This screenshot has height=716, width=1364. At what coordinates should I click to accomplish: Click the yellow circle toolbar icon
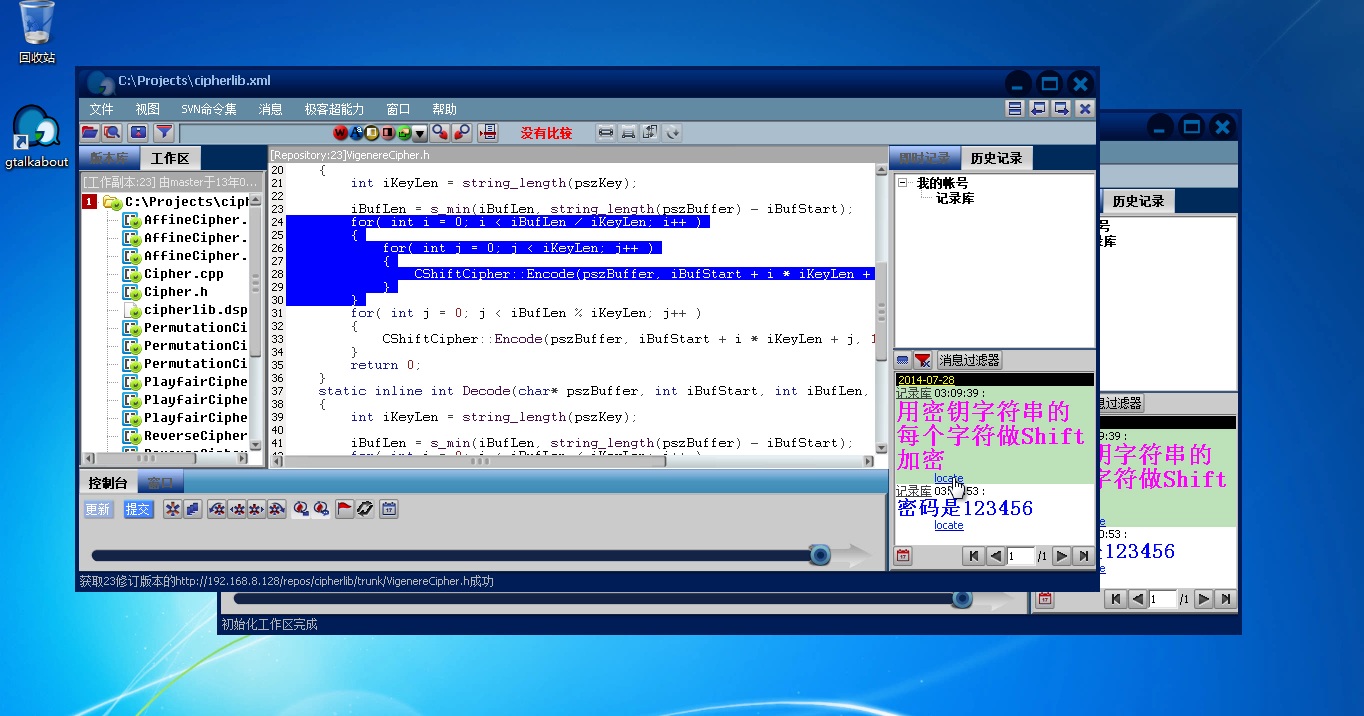[x=372, y=133]
